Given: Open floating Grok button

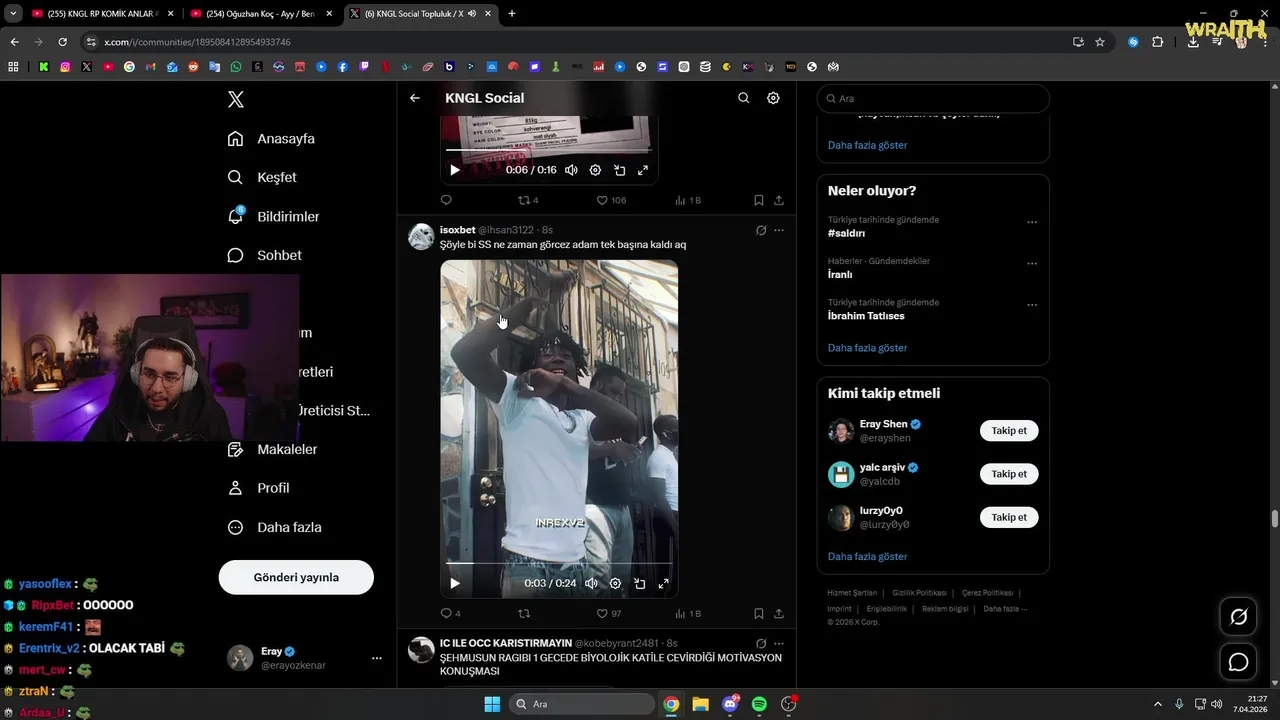Looking at the screenshot, I should click(x=1239, y=617).
